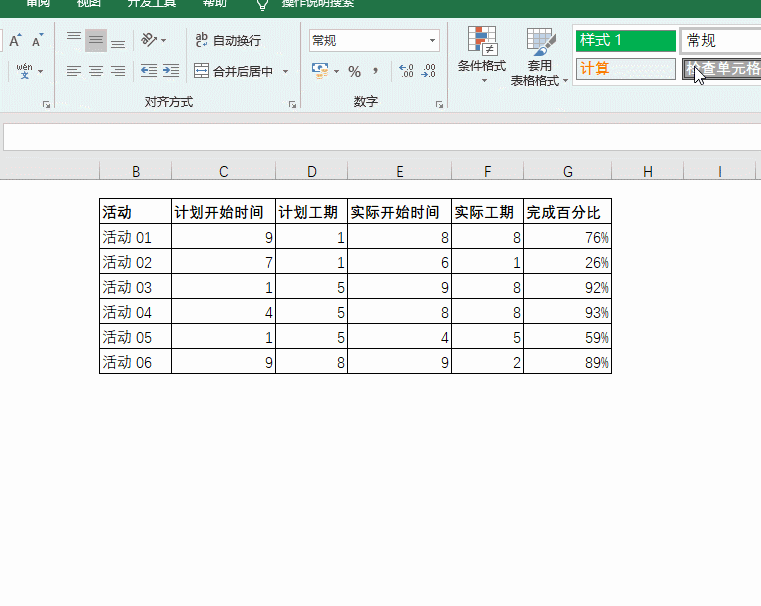Open the phonetic guide dropdown arrow
This screenshot has height=606, width=761.
tap(41, 71)
